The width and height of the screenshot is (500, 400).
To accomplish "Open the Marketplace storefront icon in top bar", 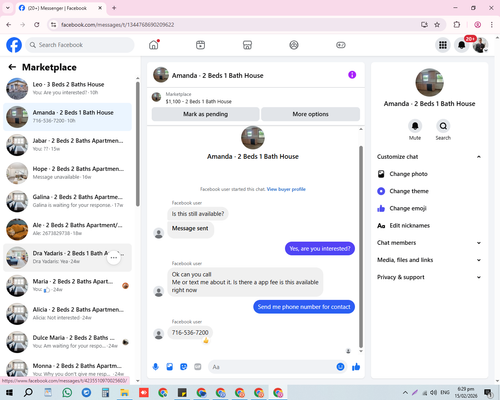I will (x=247, y=45).
